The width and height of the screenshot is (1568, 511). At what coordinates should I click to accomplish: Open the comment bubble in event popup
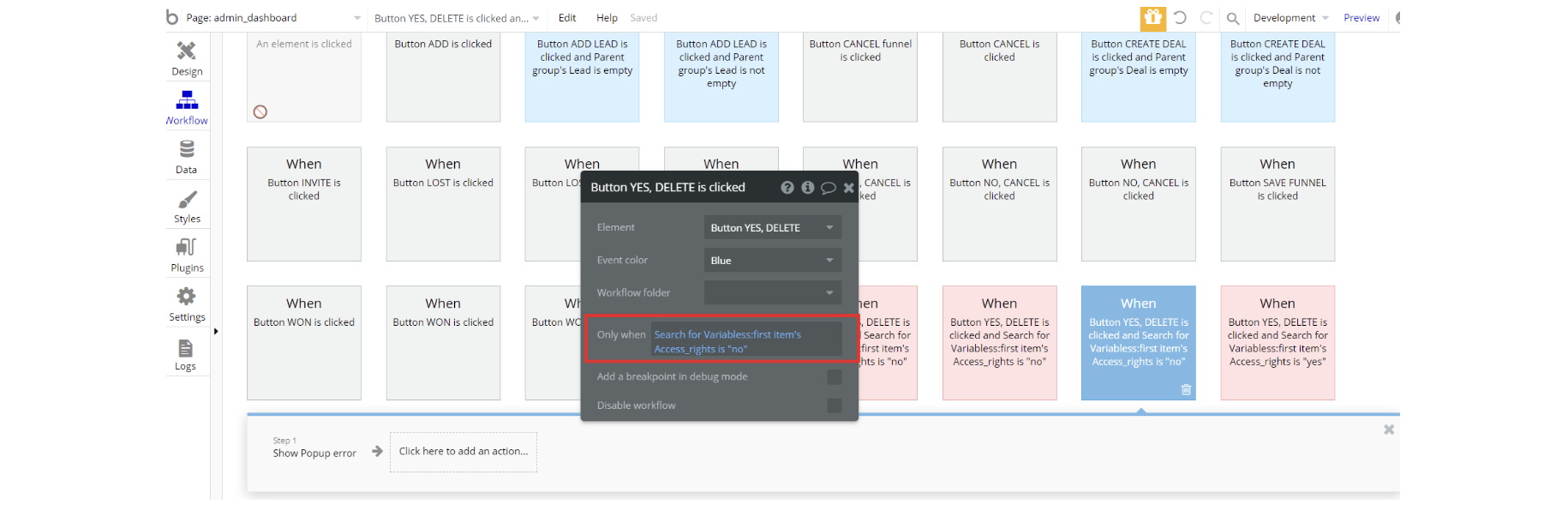point(828,188)
